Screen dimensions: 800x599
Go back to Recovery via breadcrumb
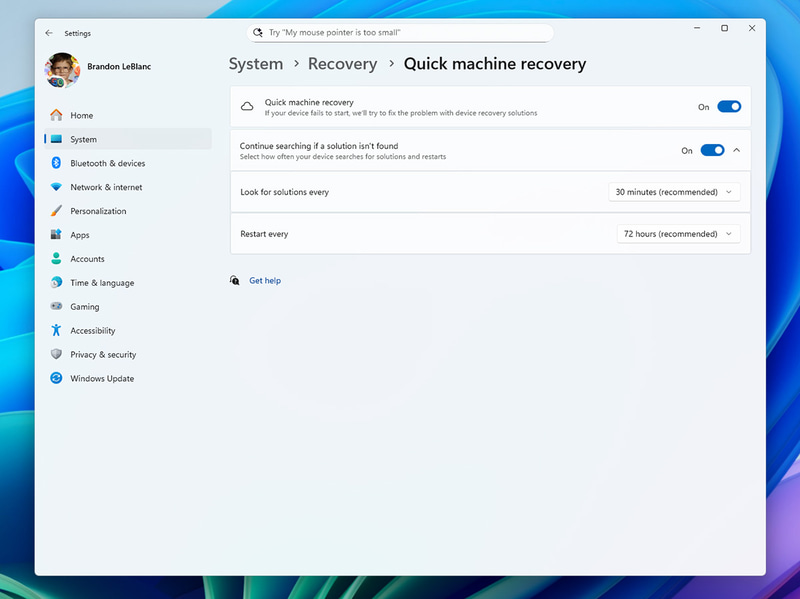pos(342,64)
